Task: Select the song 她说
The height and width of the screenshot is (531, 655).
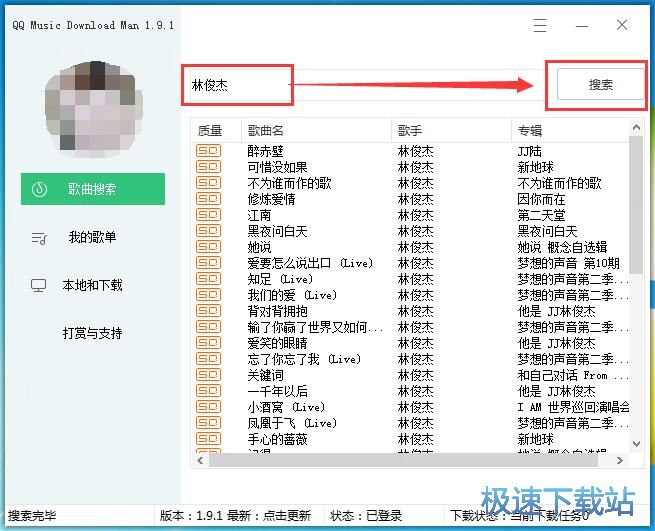Action: (259, 247)
